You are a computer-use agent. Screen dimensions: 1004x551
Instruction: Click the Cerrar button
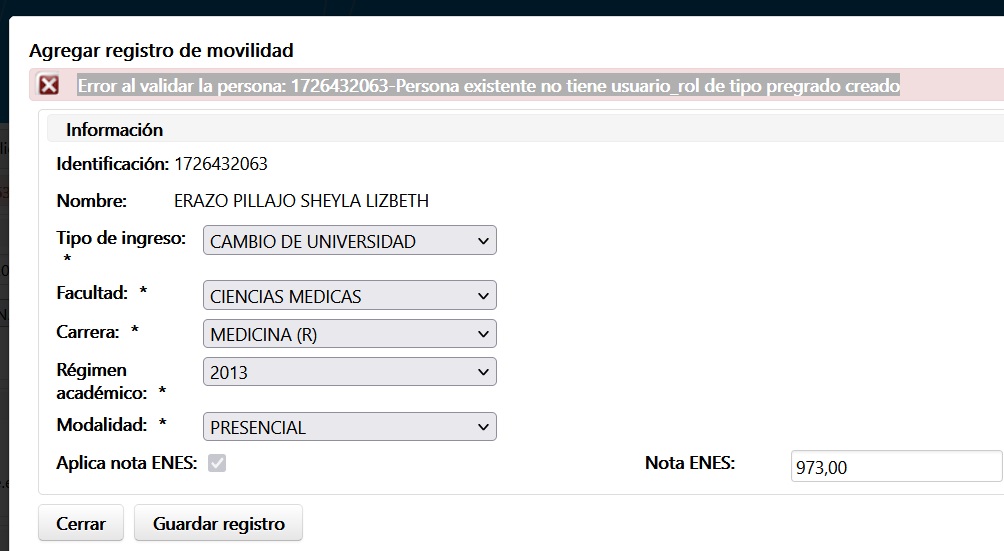[x=81, y=523]
